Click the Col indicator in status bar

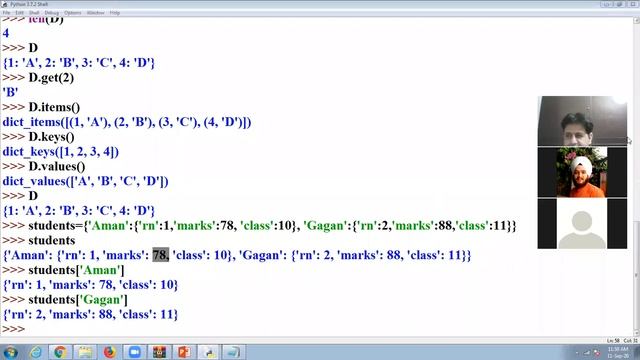click(x=630, y=340)
